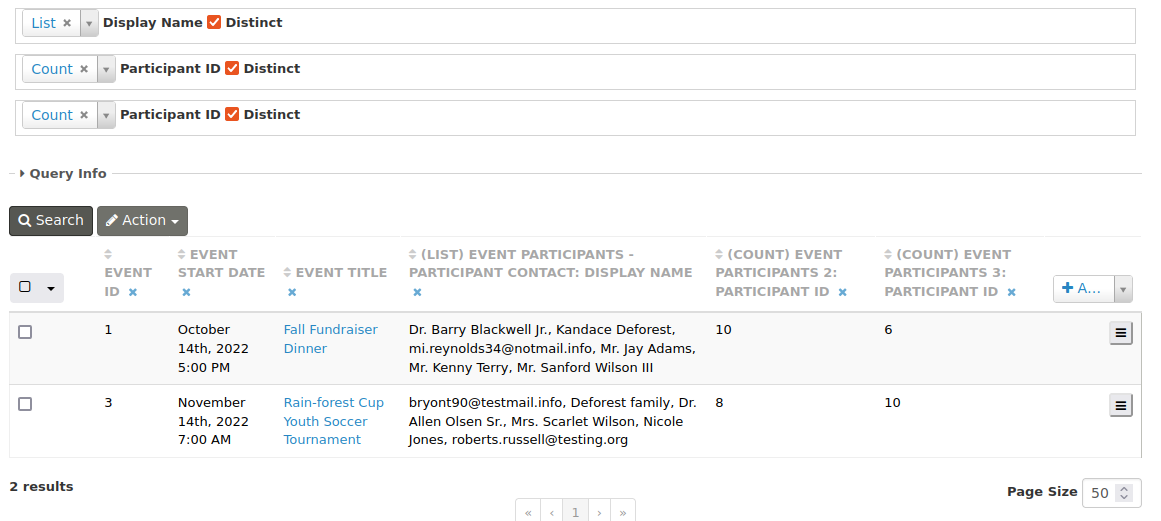Select the row checkbox for event 1
Viewport: 1161px width, 521px height.
[x=25, y=332]
